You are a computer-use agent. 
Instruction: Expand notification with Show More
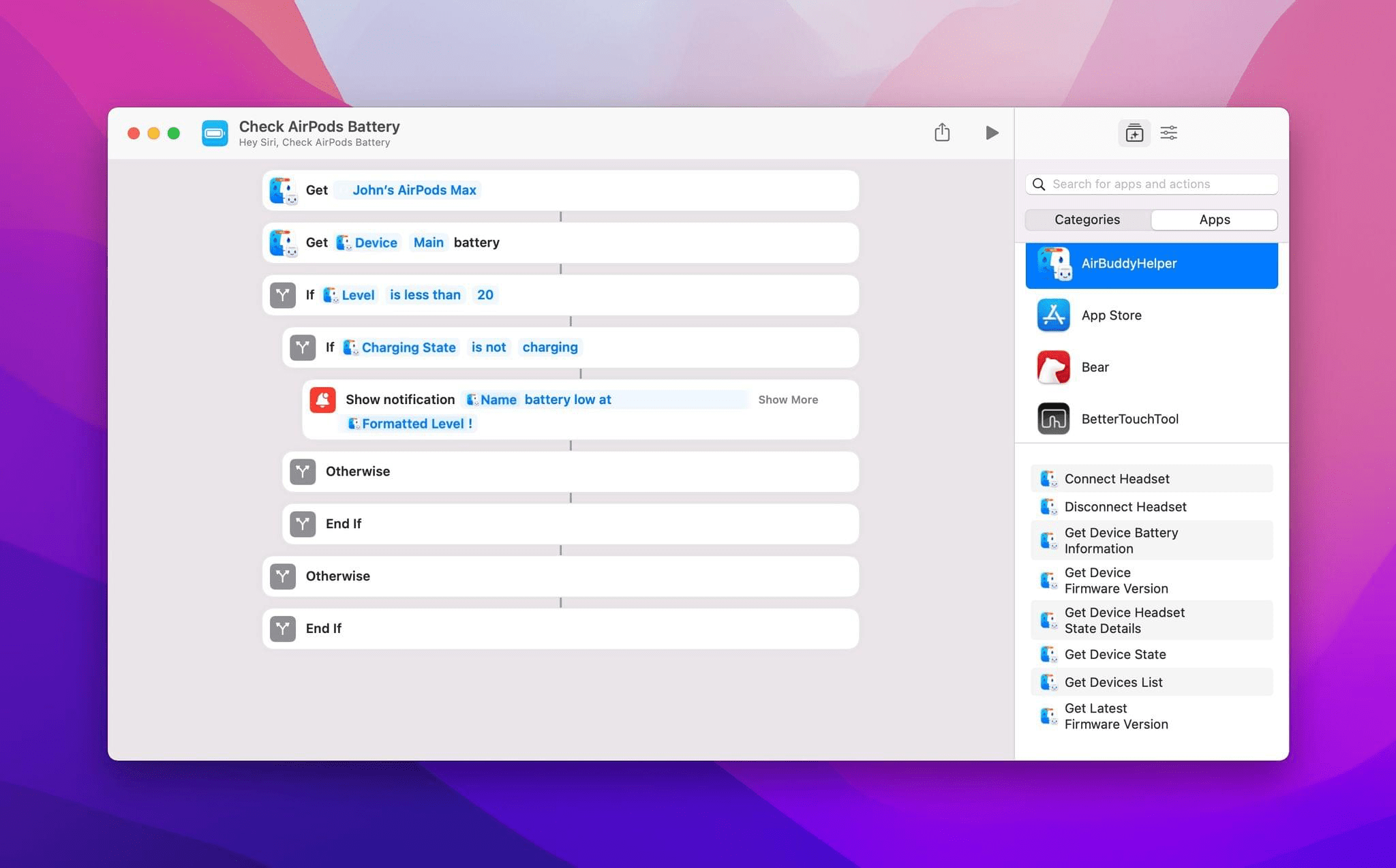pos(788,400)
